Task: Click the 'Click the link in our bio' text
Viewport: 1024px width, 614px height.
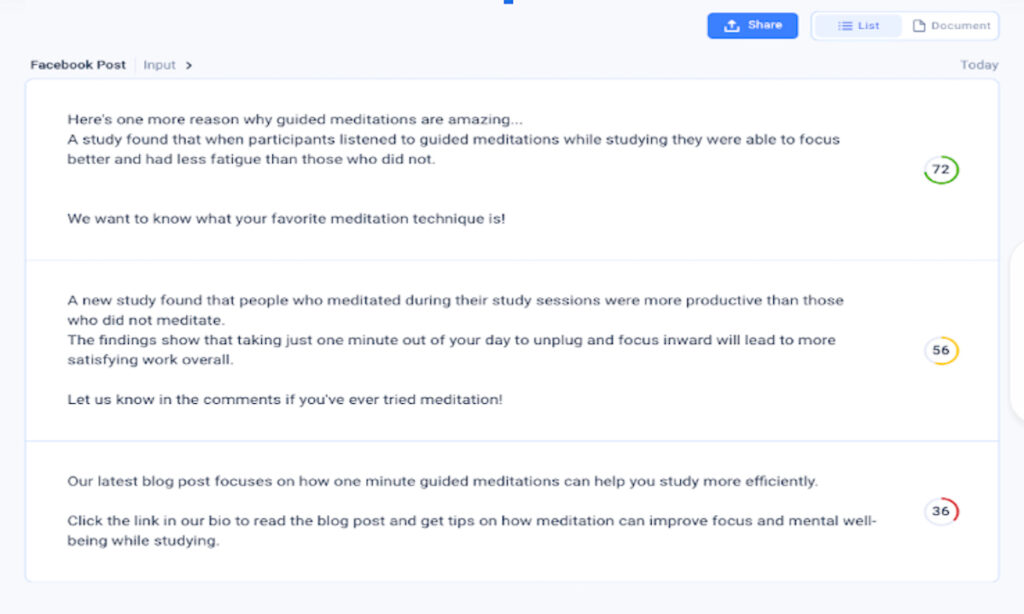Action: click(x=472, y=531)
